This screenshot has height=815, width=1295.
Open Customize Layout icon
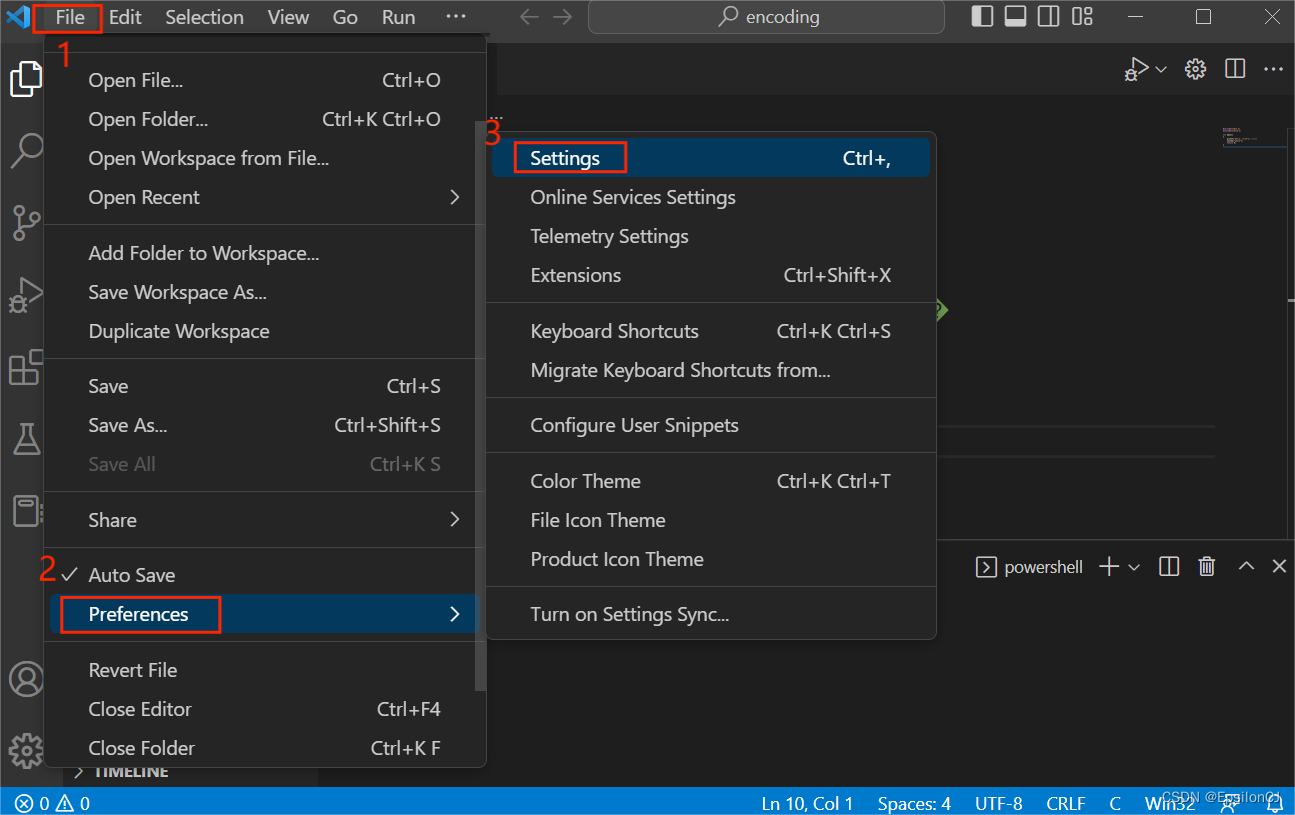point(1082,16)
